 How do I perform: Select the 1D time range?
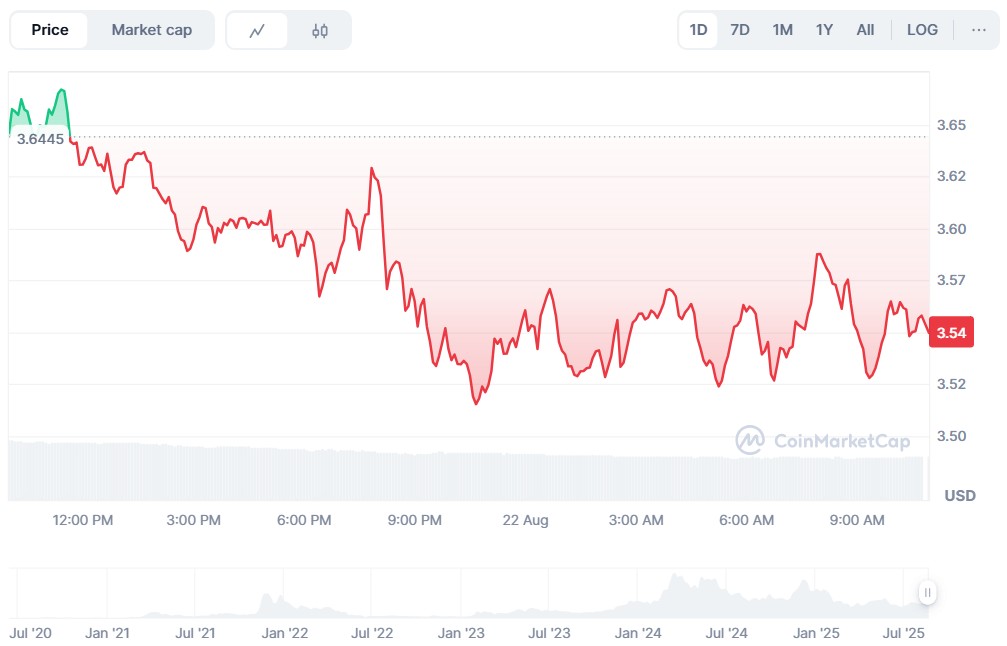698,30
